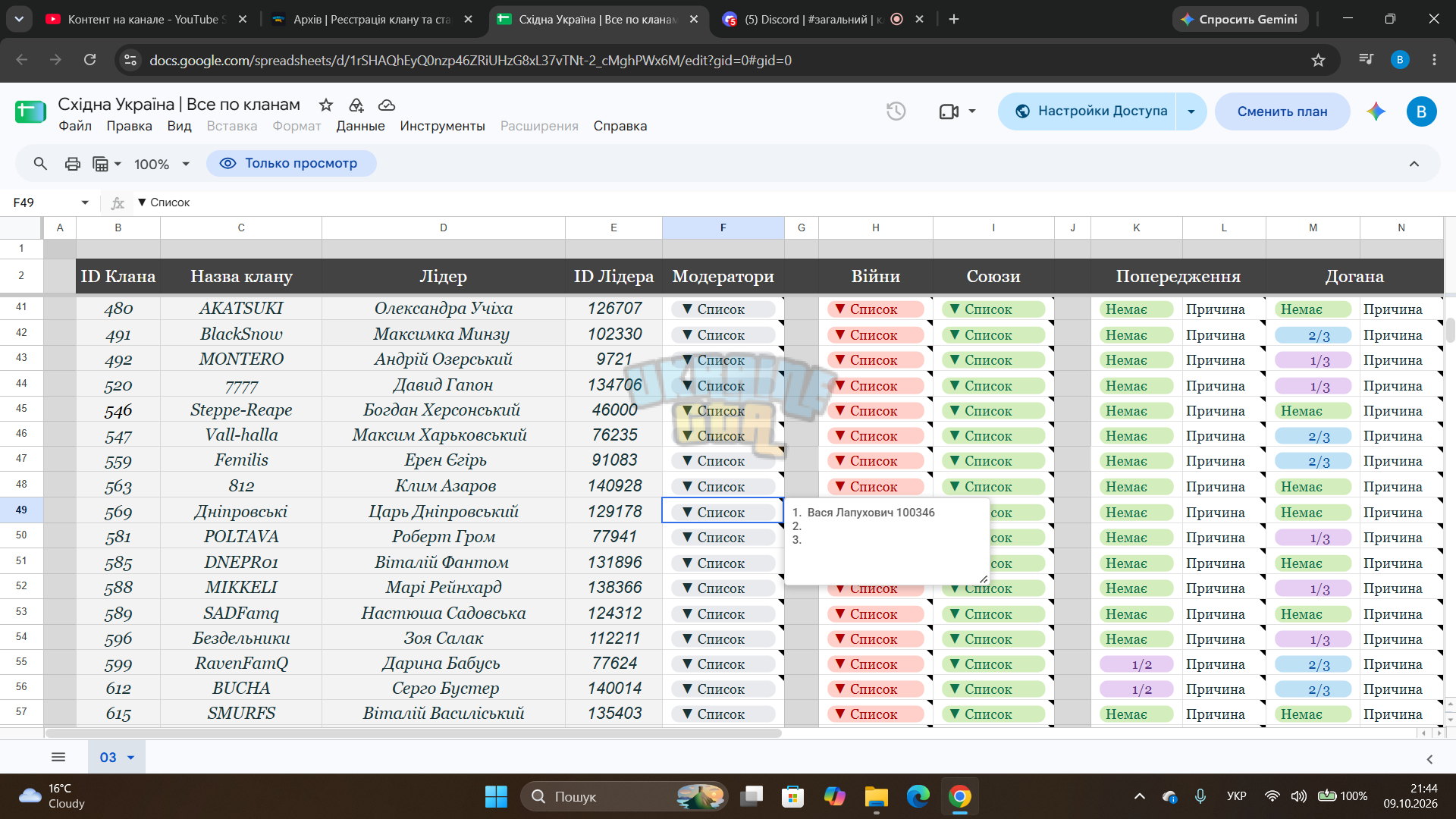Click the Спросить Gemini button
Viewport: 1456px width, 819px height.
[x=1240, y=20]
